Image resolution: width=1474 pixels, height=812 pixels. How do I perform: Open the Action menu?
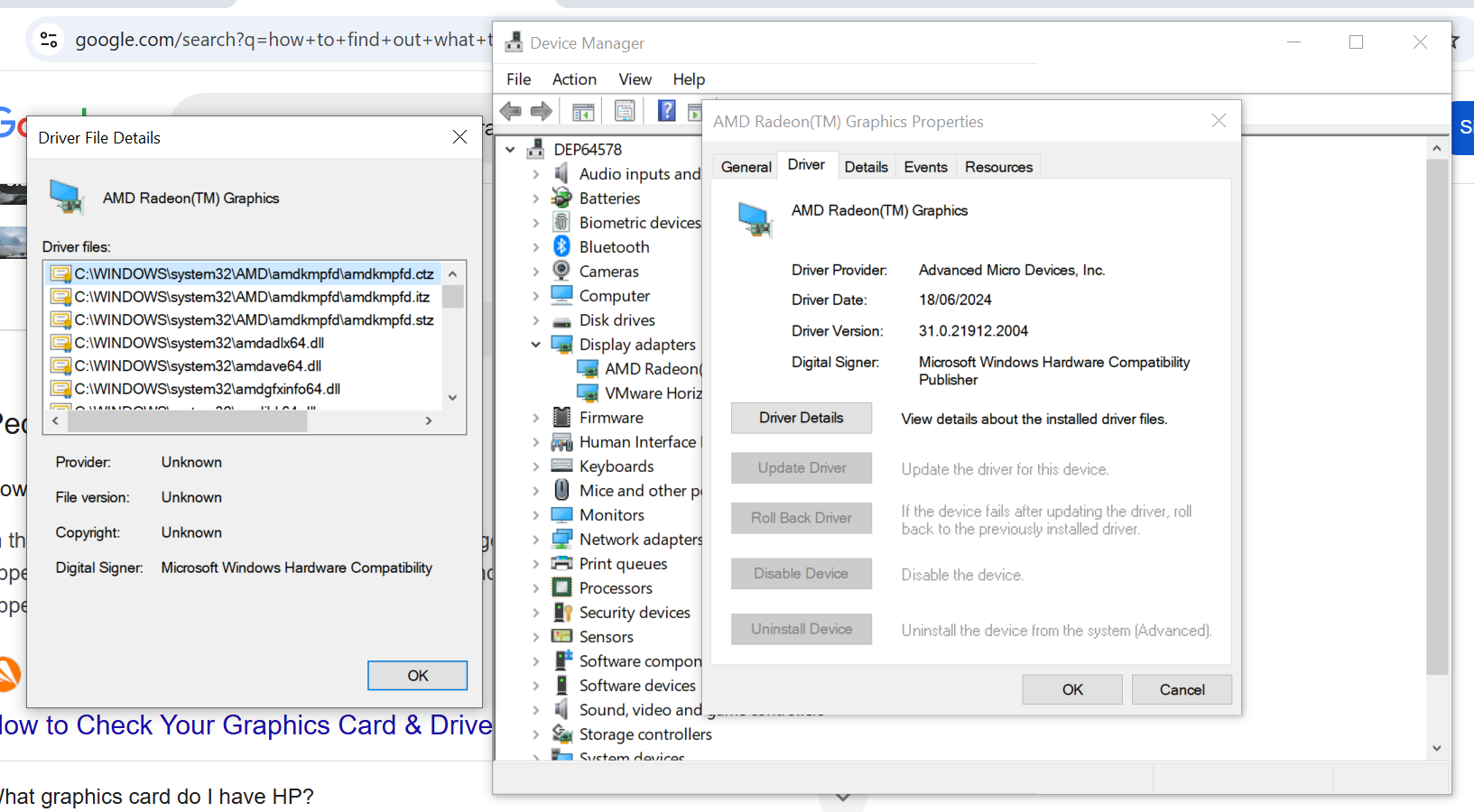574,79
